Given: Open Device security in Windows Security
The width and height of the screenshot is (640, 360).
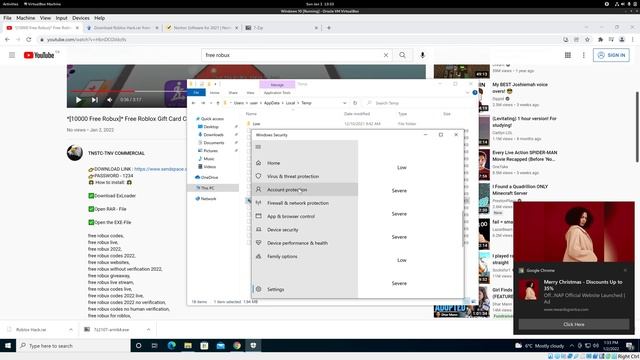Looking at the screenshot, I should (x=282, y=230).
